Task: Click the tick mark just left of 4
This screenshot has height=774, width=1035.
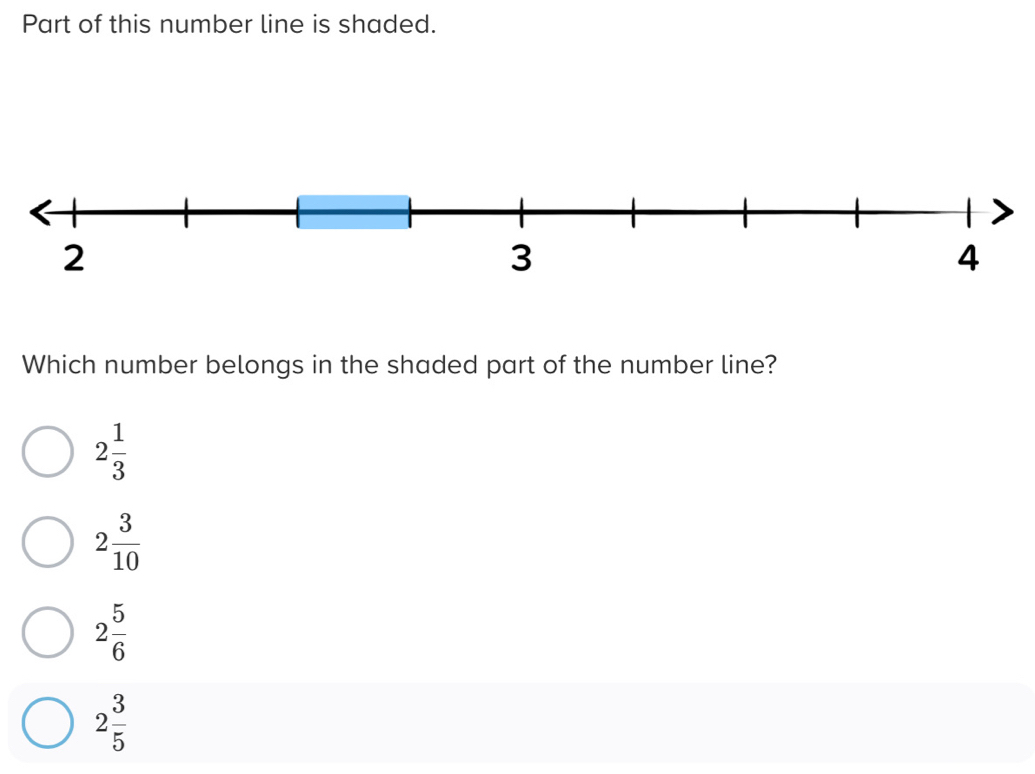Action: (856, 210)
